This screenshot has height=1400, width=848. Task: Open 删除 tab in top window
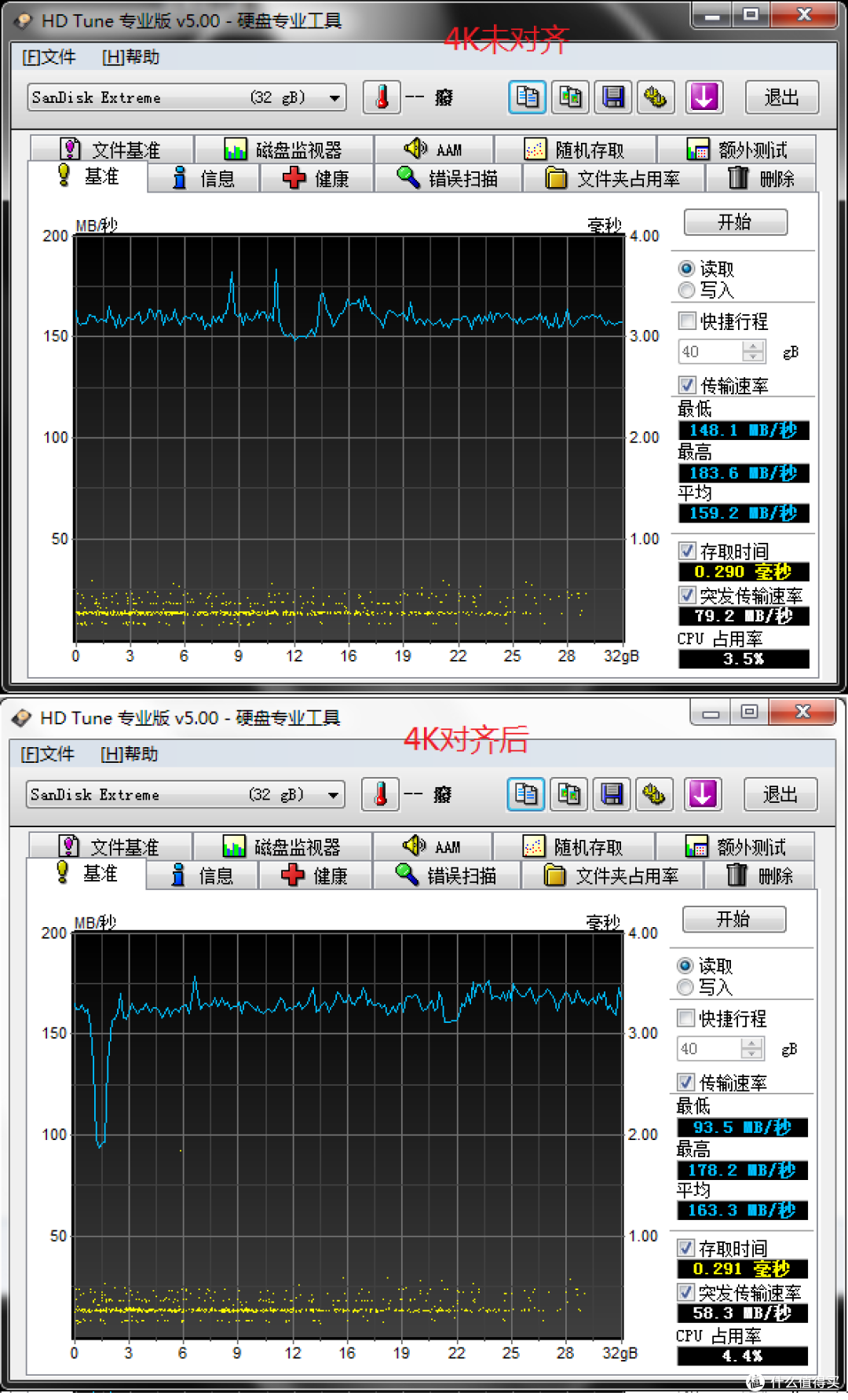click(x=761, y=178)
